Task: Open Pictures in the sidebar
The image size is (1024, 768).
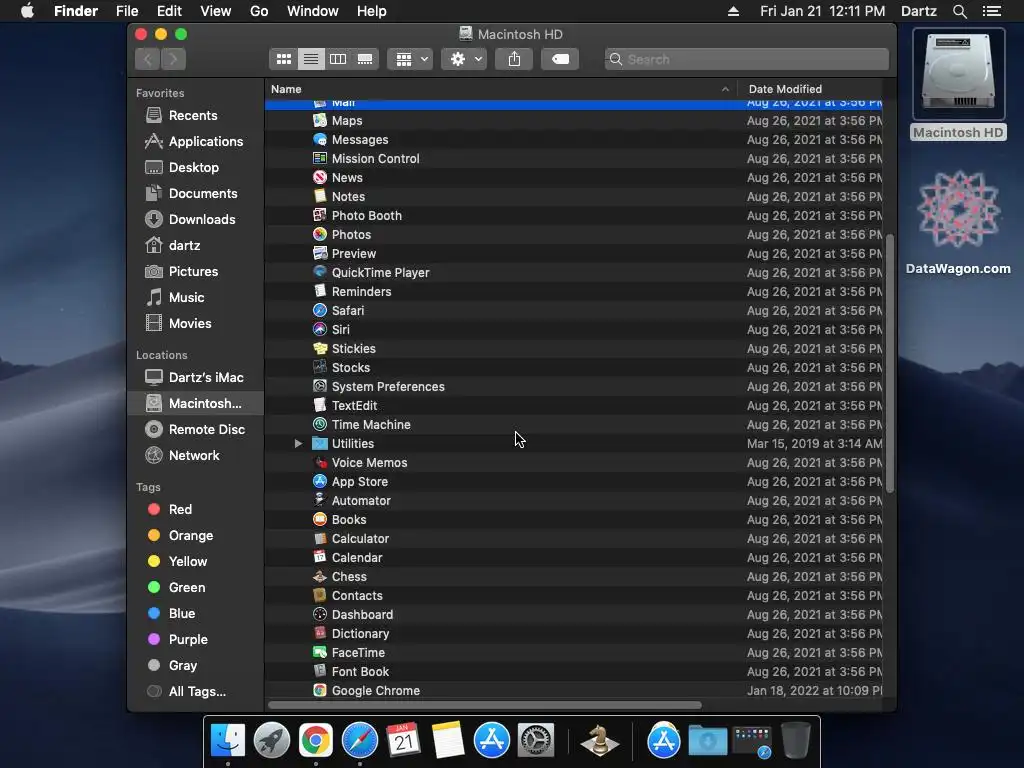Action: point(193,272)
